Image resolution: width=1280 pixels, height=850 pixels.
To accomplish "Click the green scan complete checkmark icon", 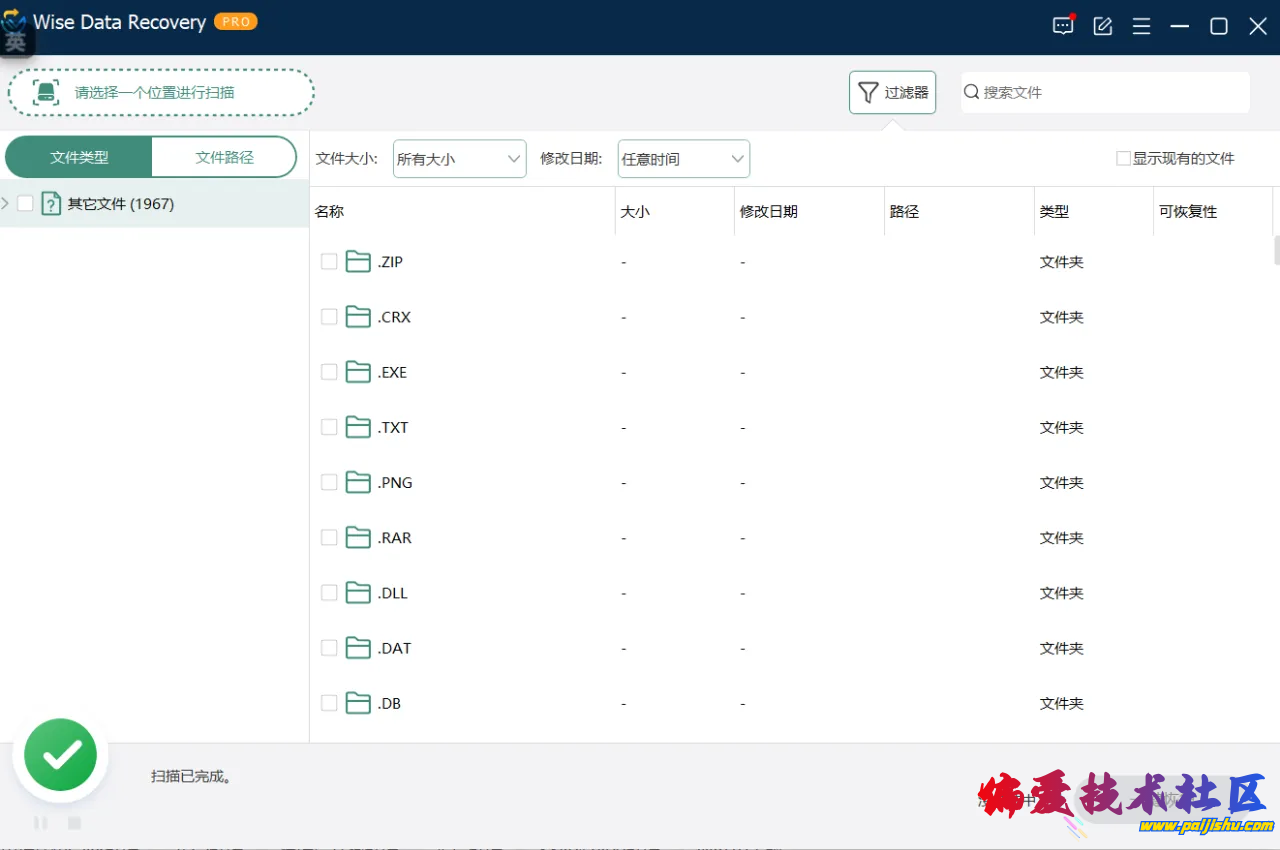I will coord(61,756).
